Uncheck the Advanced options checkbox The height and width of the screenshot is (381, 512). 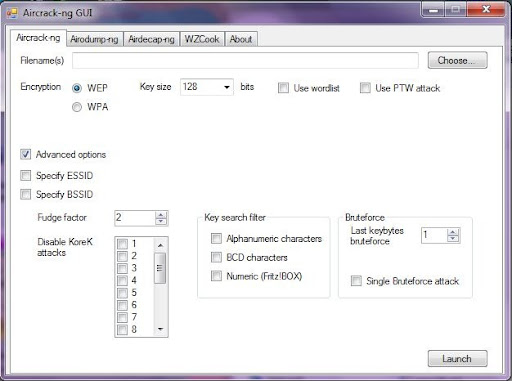click(x=26, y=154)
